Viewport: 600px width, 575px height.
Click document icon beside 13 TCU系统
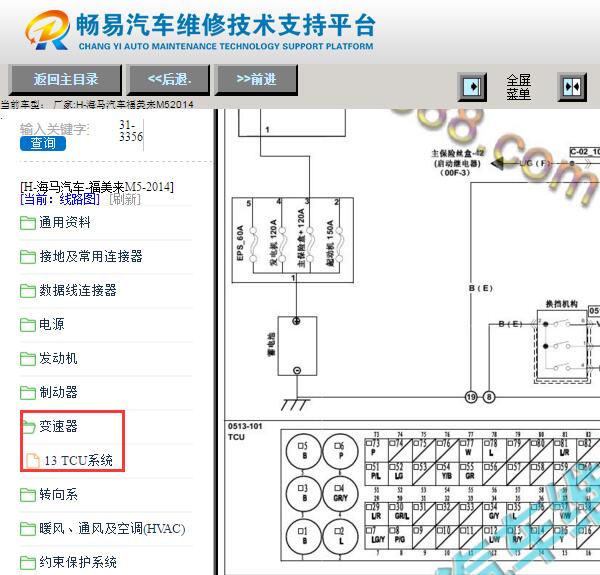33,461
